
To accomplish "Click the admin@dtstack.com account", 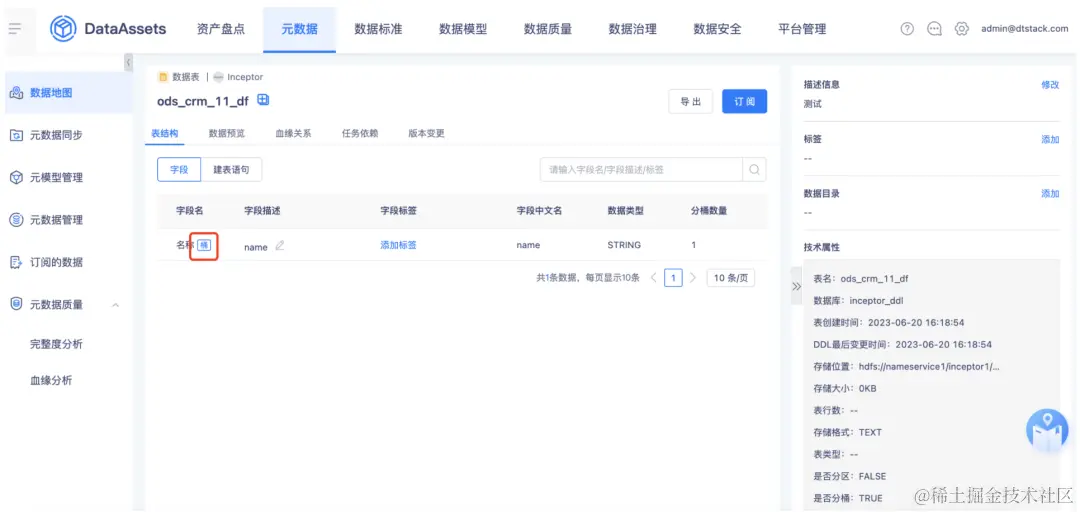I will [x=1025, y=29].
